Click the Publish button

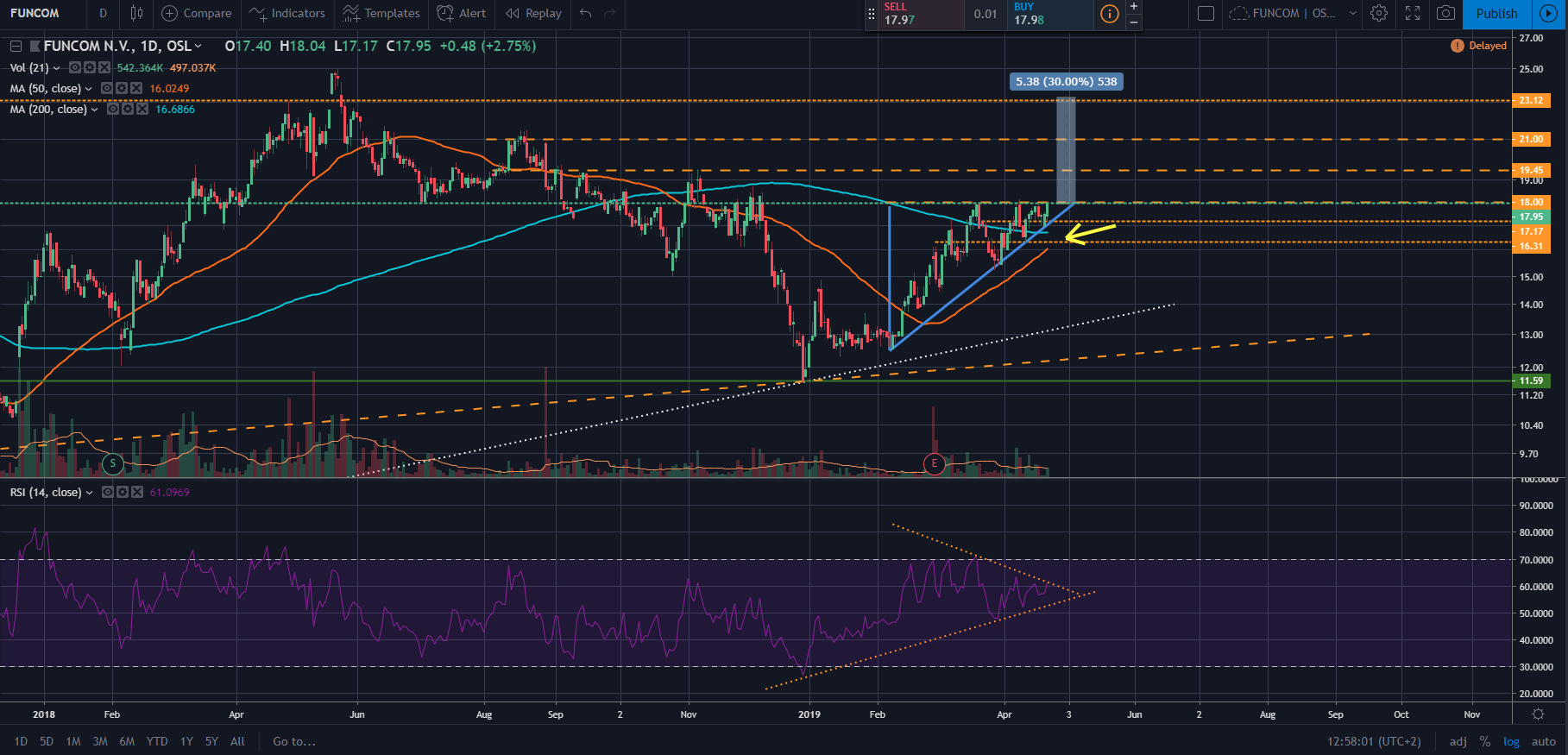1496,13
